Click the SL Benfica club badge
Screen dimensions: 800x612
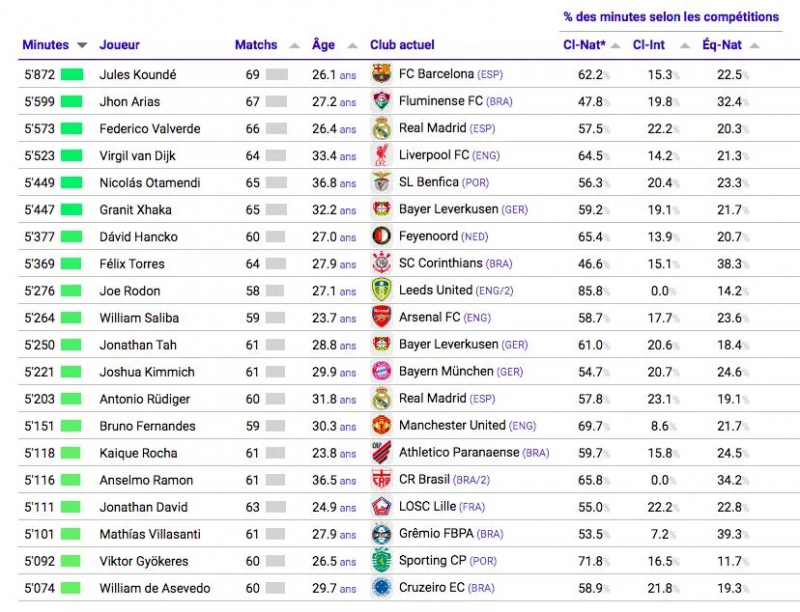381,183
